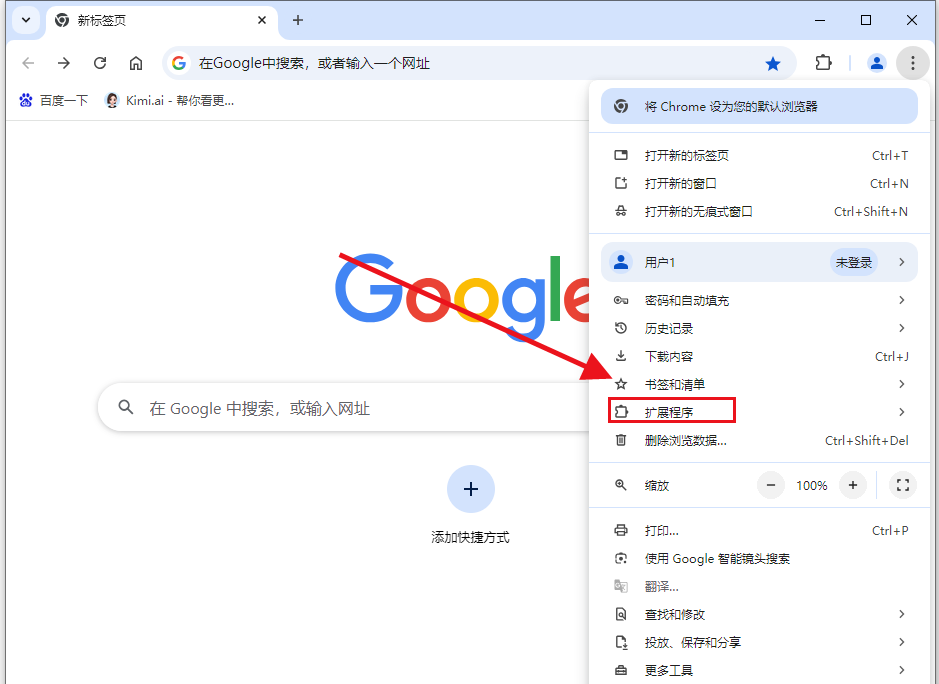939x684 pixels.
Task: Select 打开新的窗口 menu item
Action: [x=759, y=183]
